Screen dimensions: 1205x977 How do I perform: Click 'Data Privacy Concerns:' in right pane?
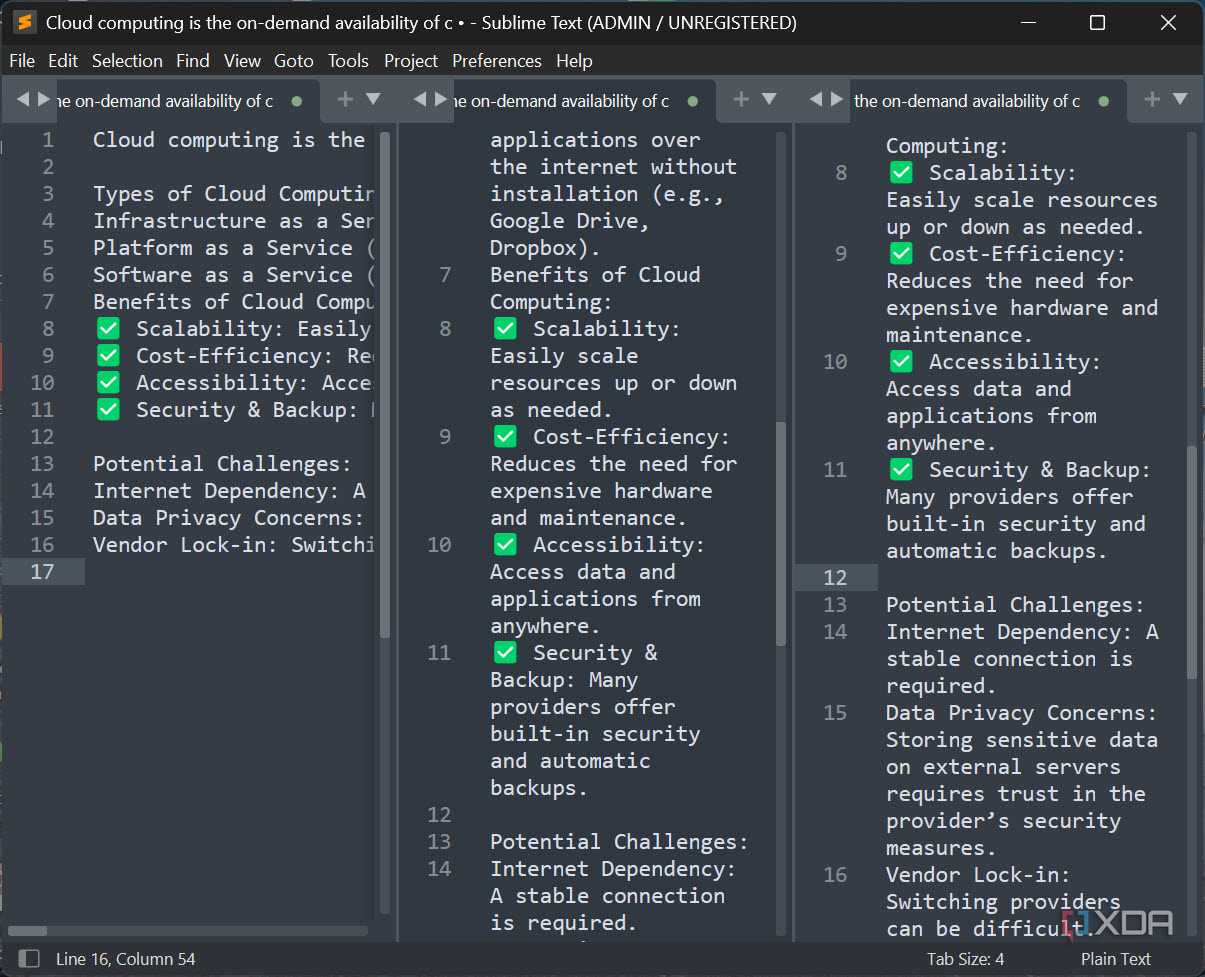pyautogui.click(x=1021, y=713)
